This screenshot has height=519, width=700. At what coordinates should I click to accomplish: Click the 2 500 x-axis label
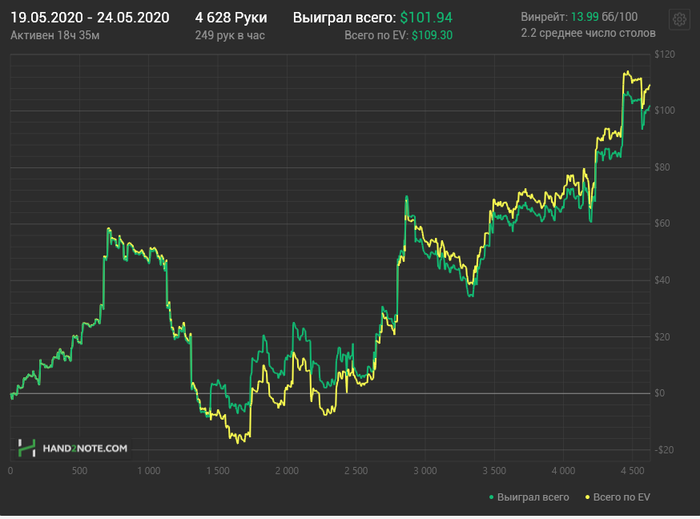(x=356, y=471)
